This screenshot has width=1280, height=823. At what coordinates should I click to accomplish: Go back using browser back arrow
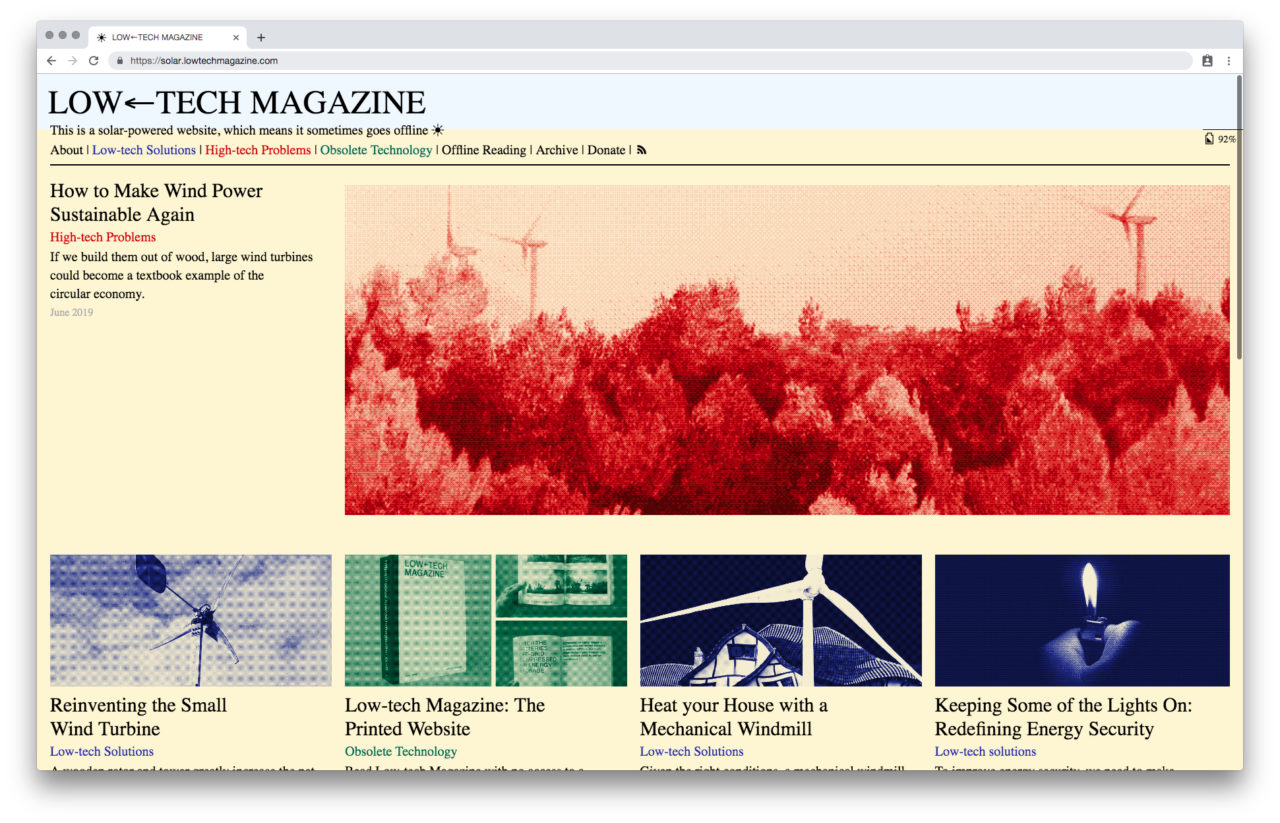click(51, 61)
